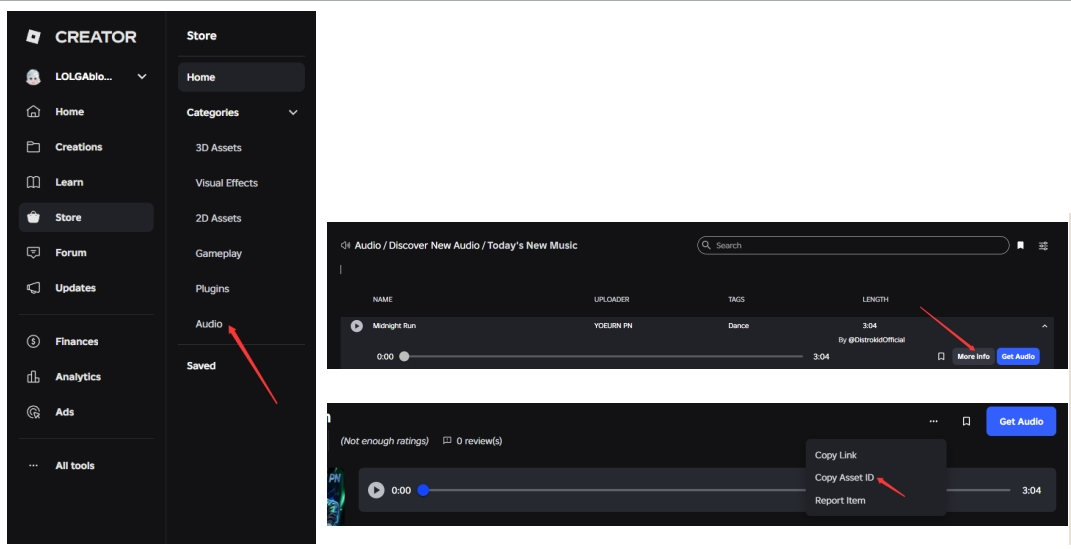Click the house icon beside Home
The width and height of the screenshot is (1071, 549).
33,111
